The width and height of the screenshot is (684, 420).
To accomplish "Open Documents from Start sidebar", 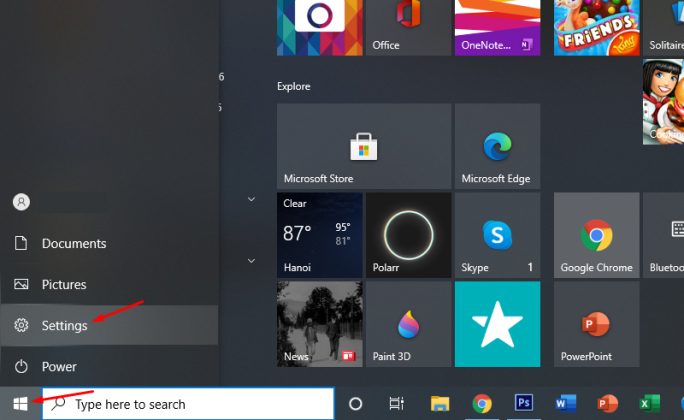I will tap(73, 244).
